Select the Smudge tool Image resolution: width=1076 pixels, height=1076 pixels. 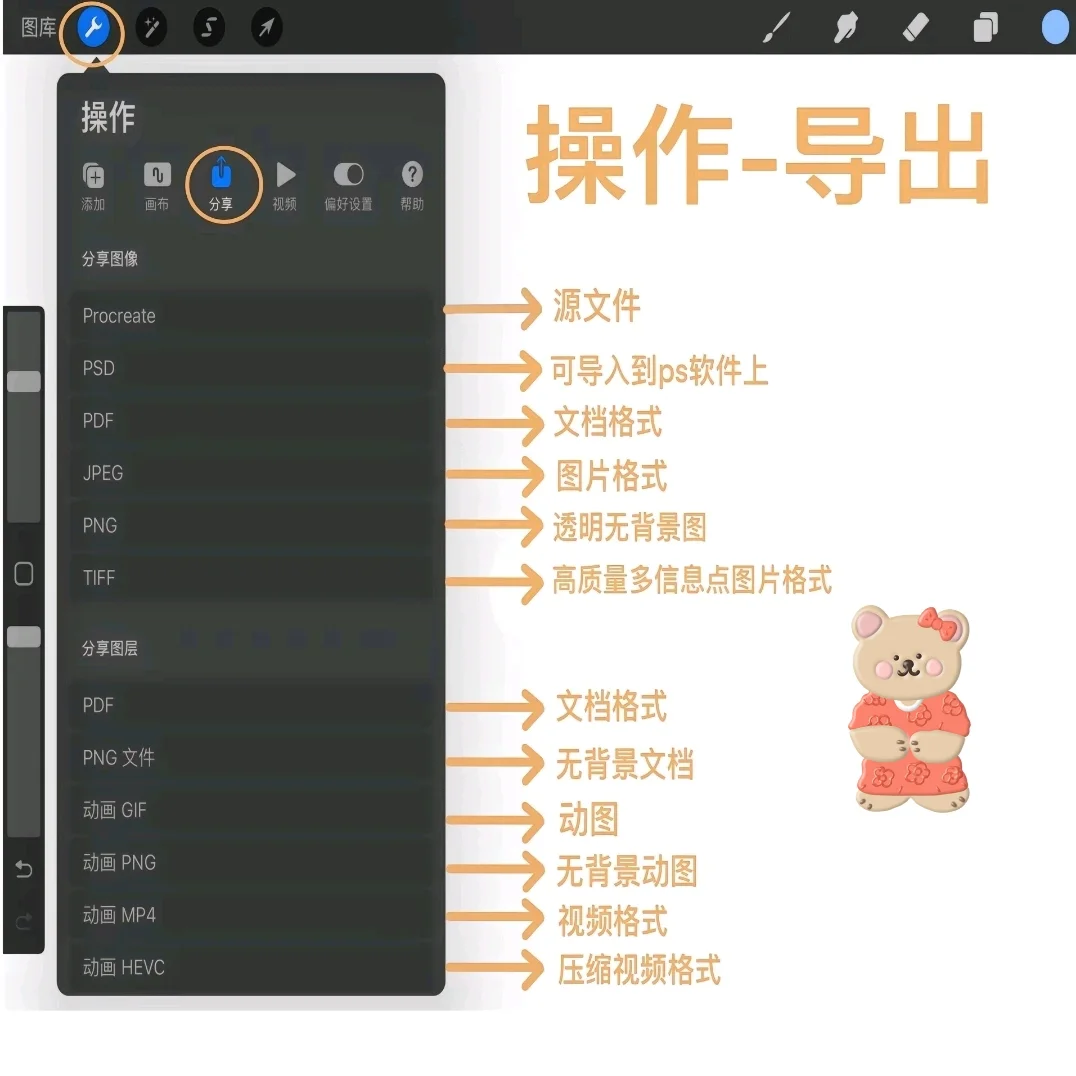pos(845,27)
